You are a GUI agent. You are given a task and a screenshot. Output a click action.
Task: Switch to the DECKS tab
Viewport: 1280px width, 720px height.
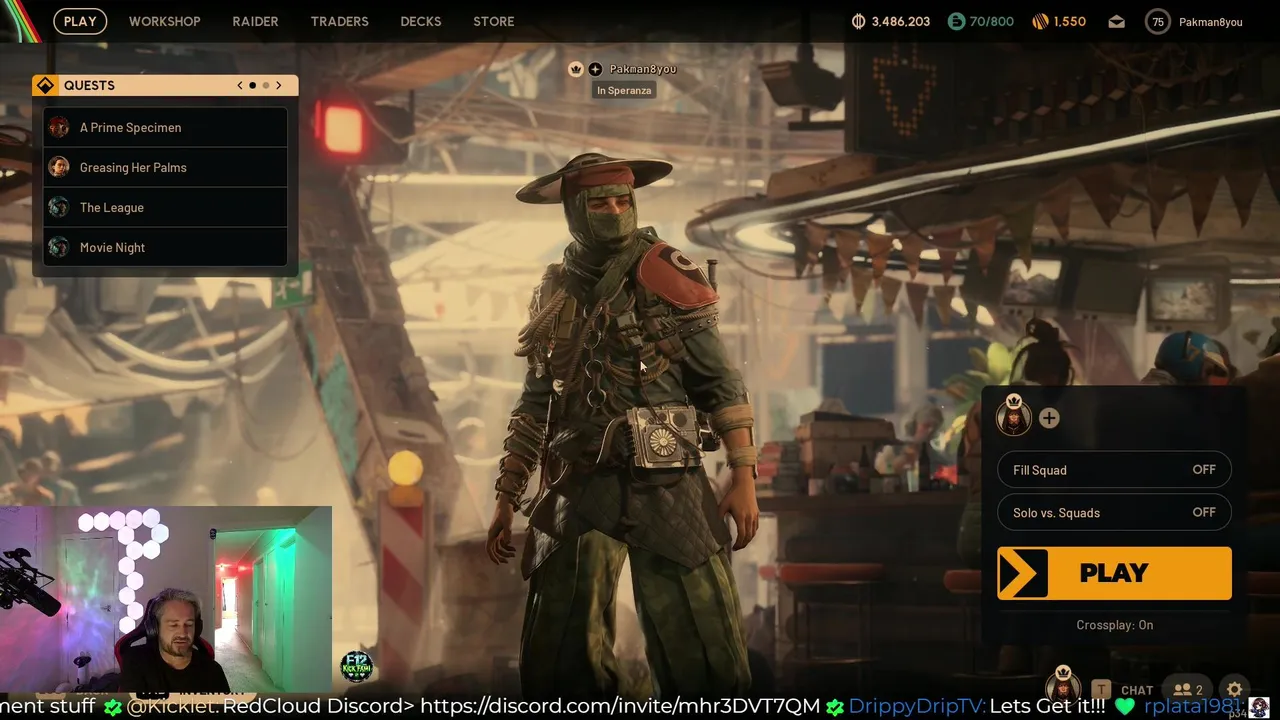pyautogui.click(x=421, y=21)
